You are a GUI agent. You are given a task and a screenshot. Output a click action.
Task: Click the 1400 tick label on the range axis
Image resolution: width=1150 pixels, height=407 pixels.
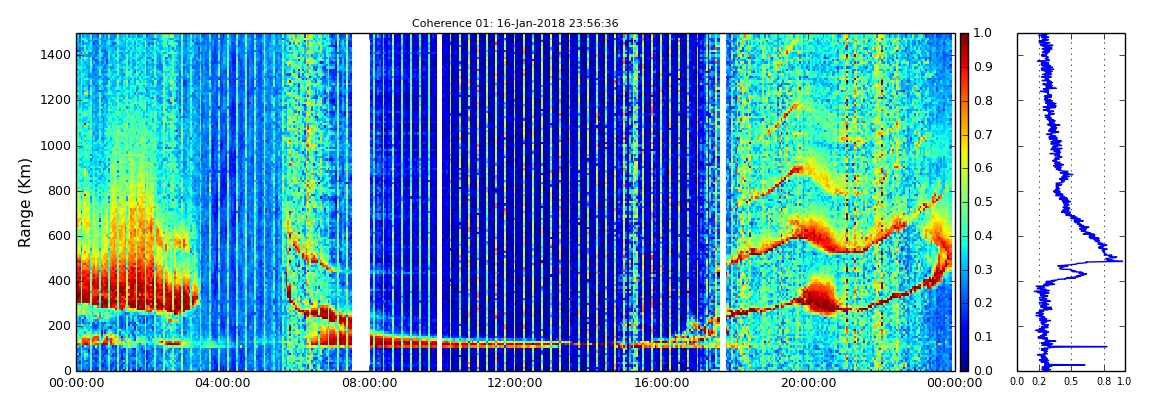tap(57, 55)
